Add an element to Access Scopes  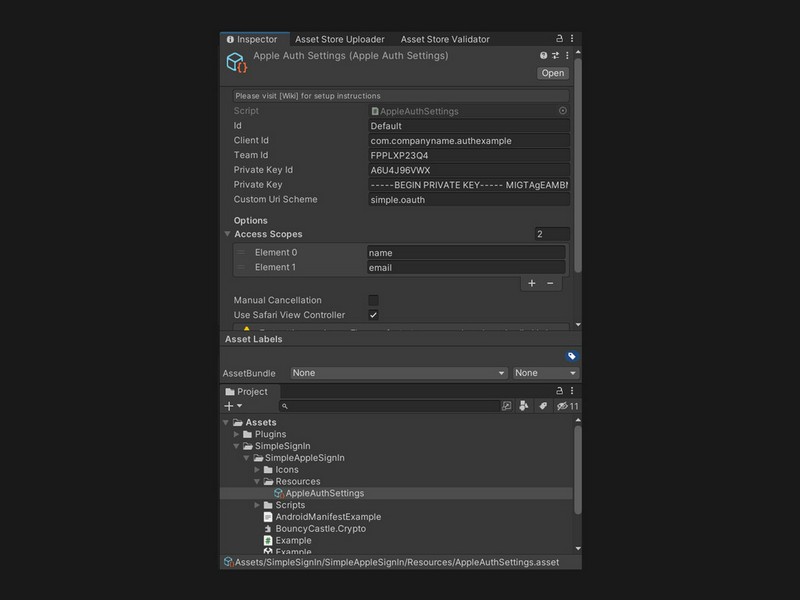point(532,283)
